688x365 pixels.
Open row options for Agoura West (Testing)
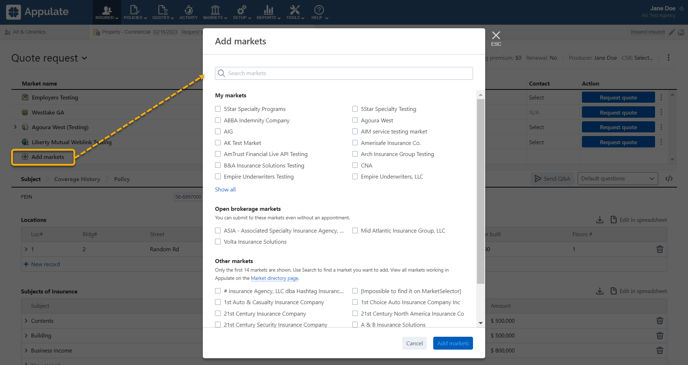[x=661, y=127]
